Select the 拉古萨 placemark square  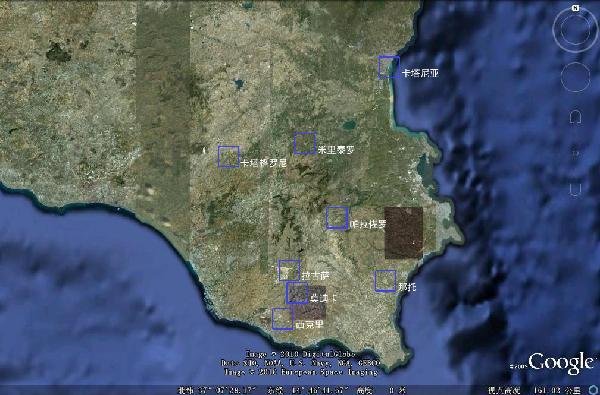(x=289, y=270)
